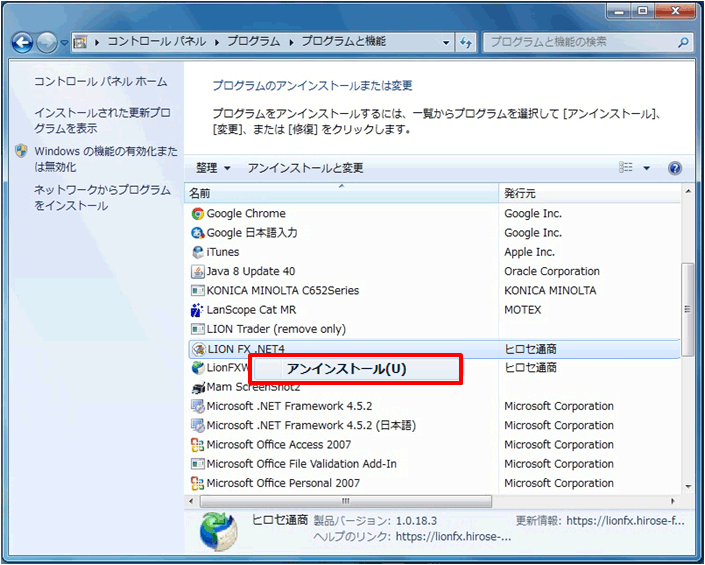Image resolution: width=705 pixels, height=565 pixels.
Task: Select Microsoft Office Access 2007 entry
Action: pyautogui.click(x=279, y=445)
